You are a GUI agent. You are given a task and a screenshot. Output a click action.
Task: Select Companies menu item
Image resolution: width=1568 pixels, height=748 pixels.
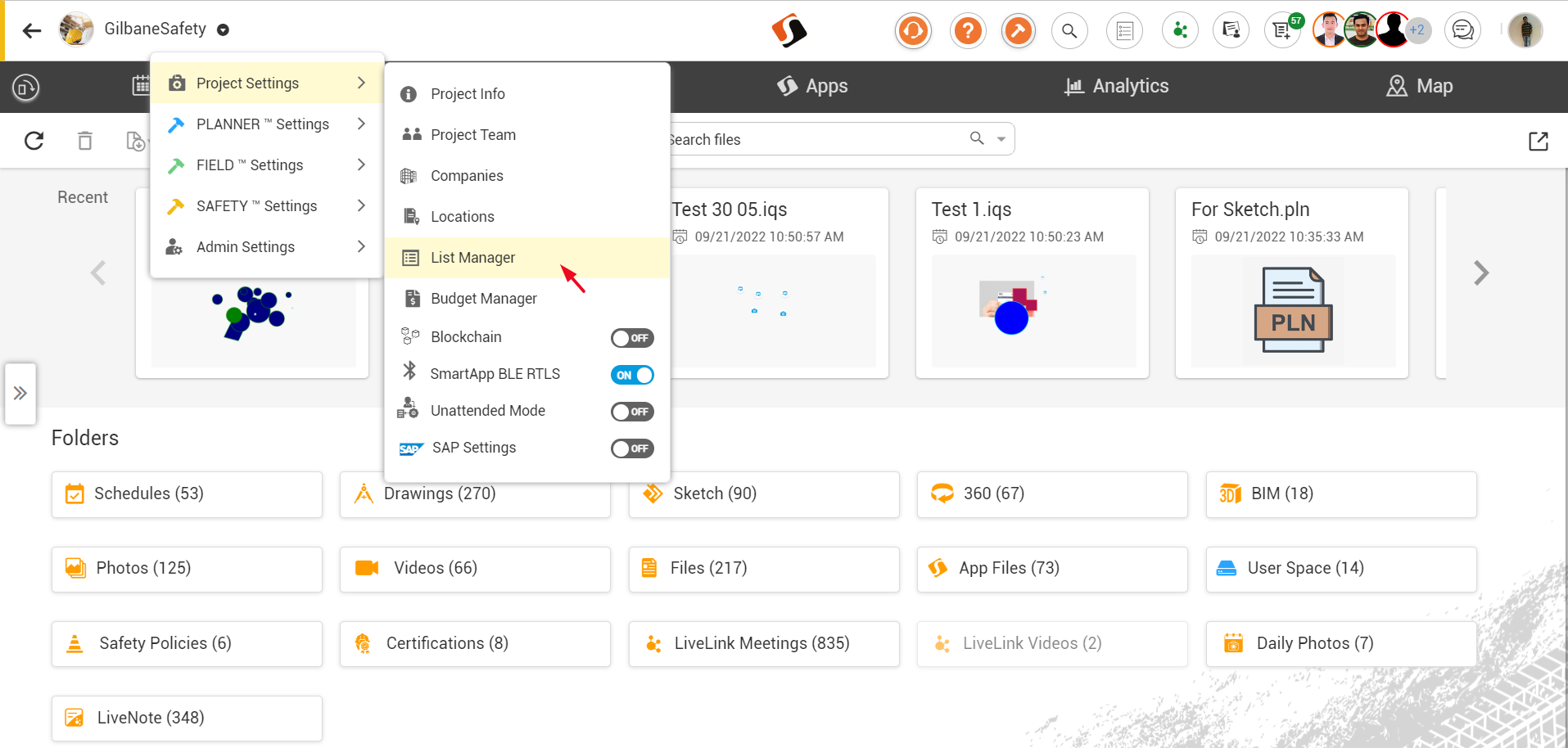coord(527,176)
